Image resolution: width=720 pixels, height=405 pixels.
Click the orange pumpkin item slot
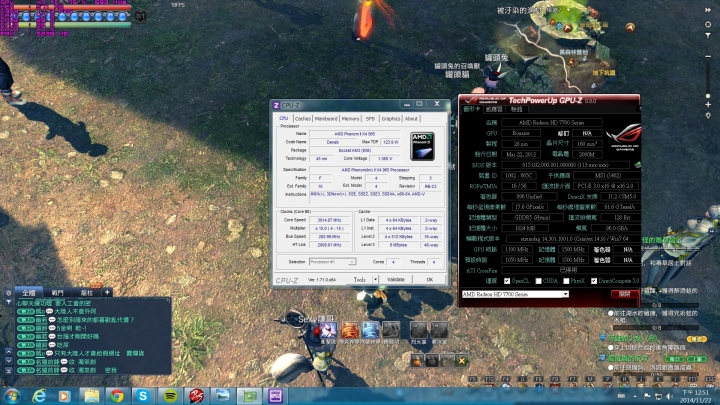[417, 361]
